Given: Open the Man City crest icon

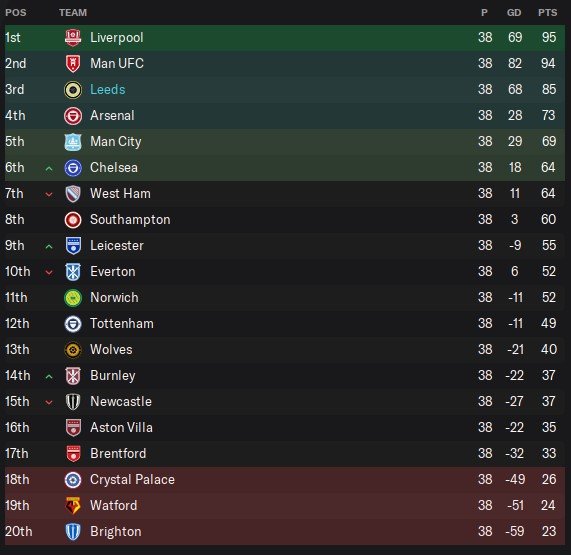Looking at the screenshot, I should pyautogui.click(x=73, y=142).
